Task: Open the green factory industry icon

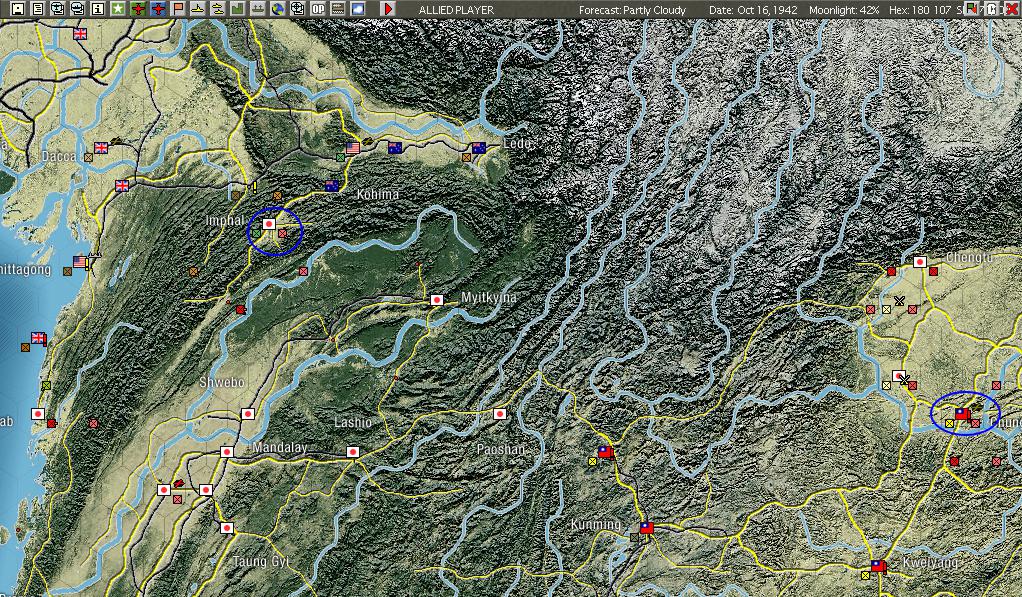Action: pyautogui.click(x=238, y=9)
